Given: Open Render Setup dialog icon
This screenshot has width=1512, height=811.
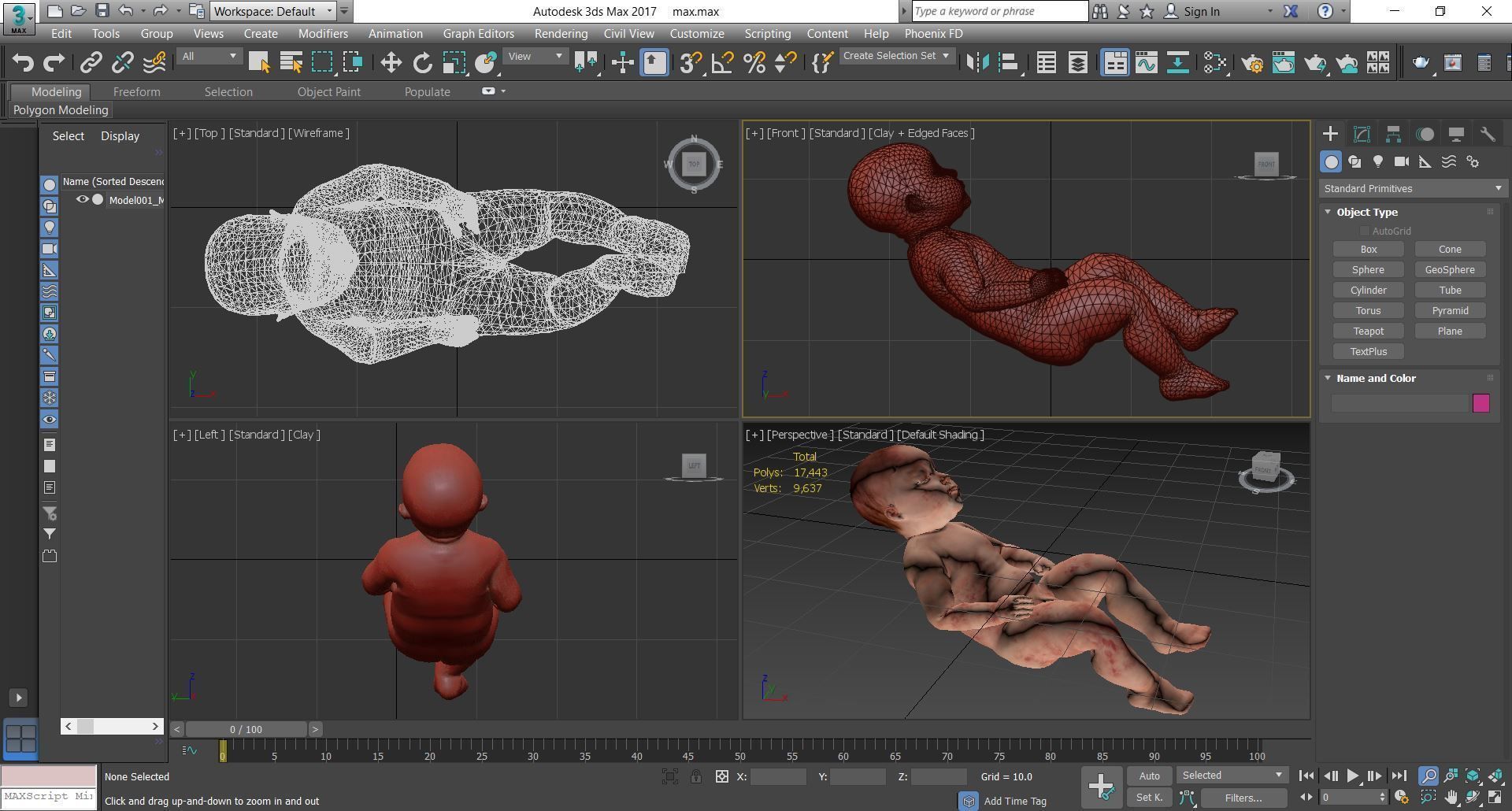Looking at the screenshot, I should [x=1252, y=63].
